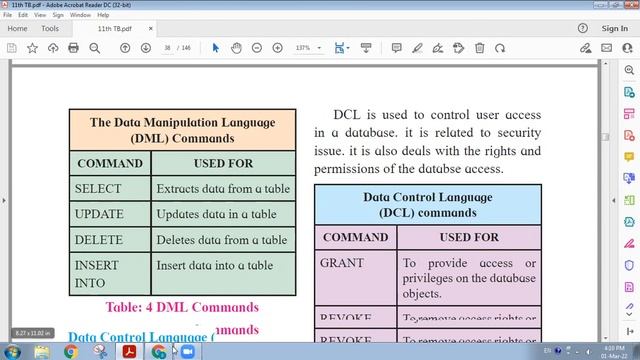
Task: Open Zoom app from taskbar
Action: click(x=188, y=351)
